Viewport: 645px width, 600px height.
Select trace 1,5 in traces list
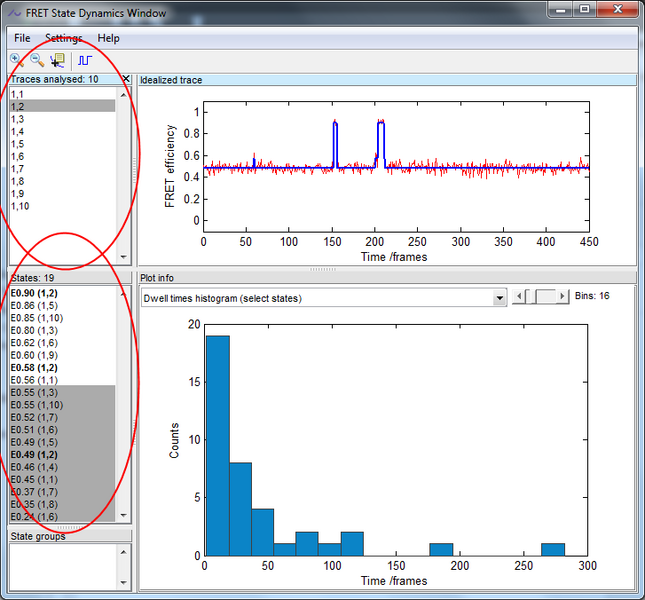click(17, 144)
